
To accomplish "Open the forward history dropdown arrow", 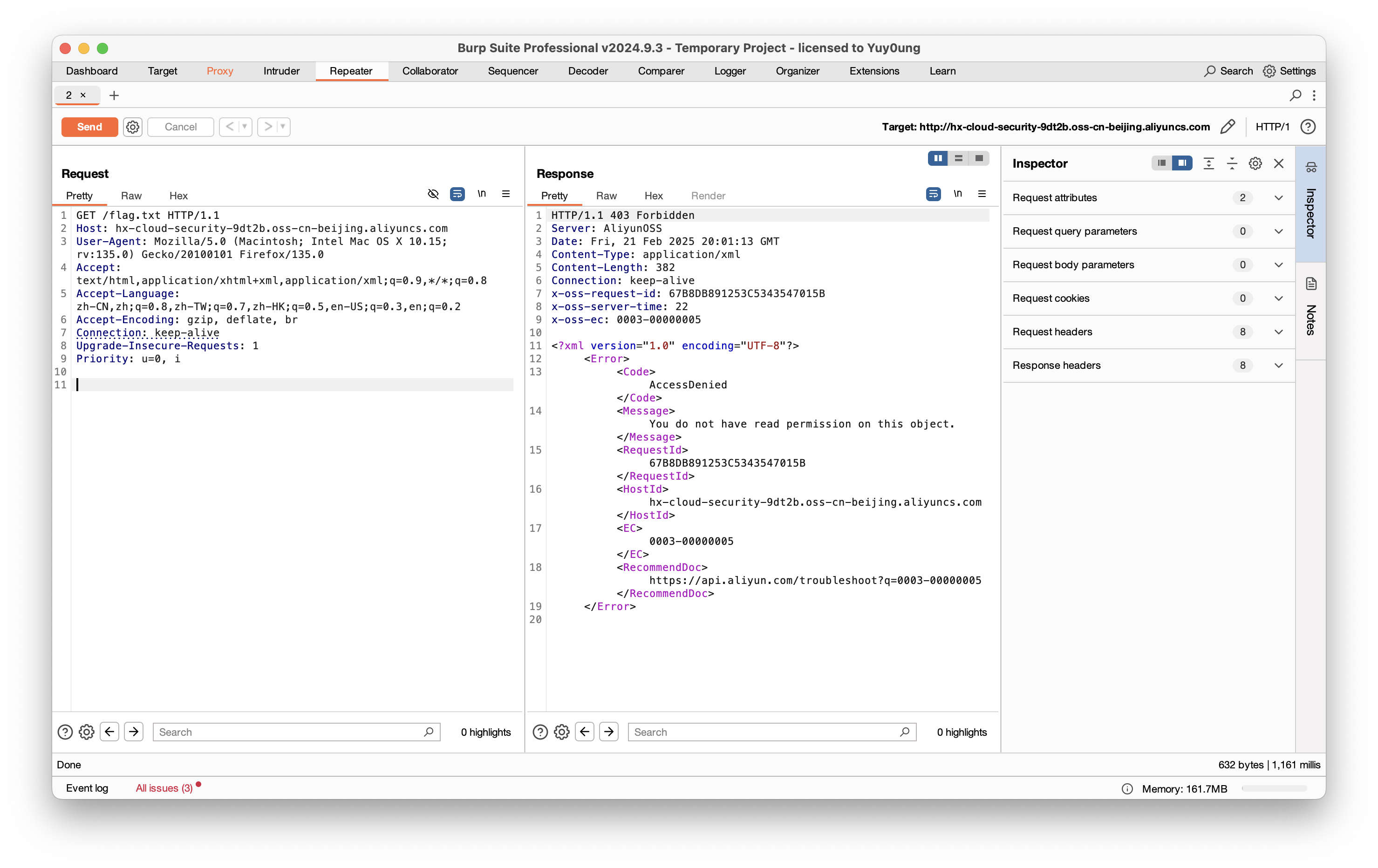I will [283, 127].
